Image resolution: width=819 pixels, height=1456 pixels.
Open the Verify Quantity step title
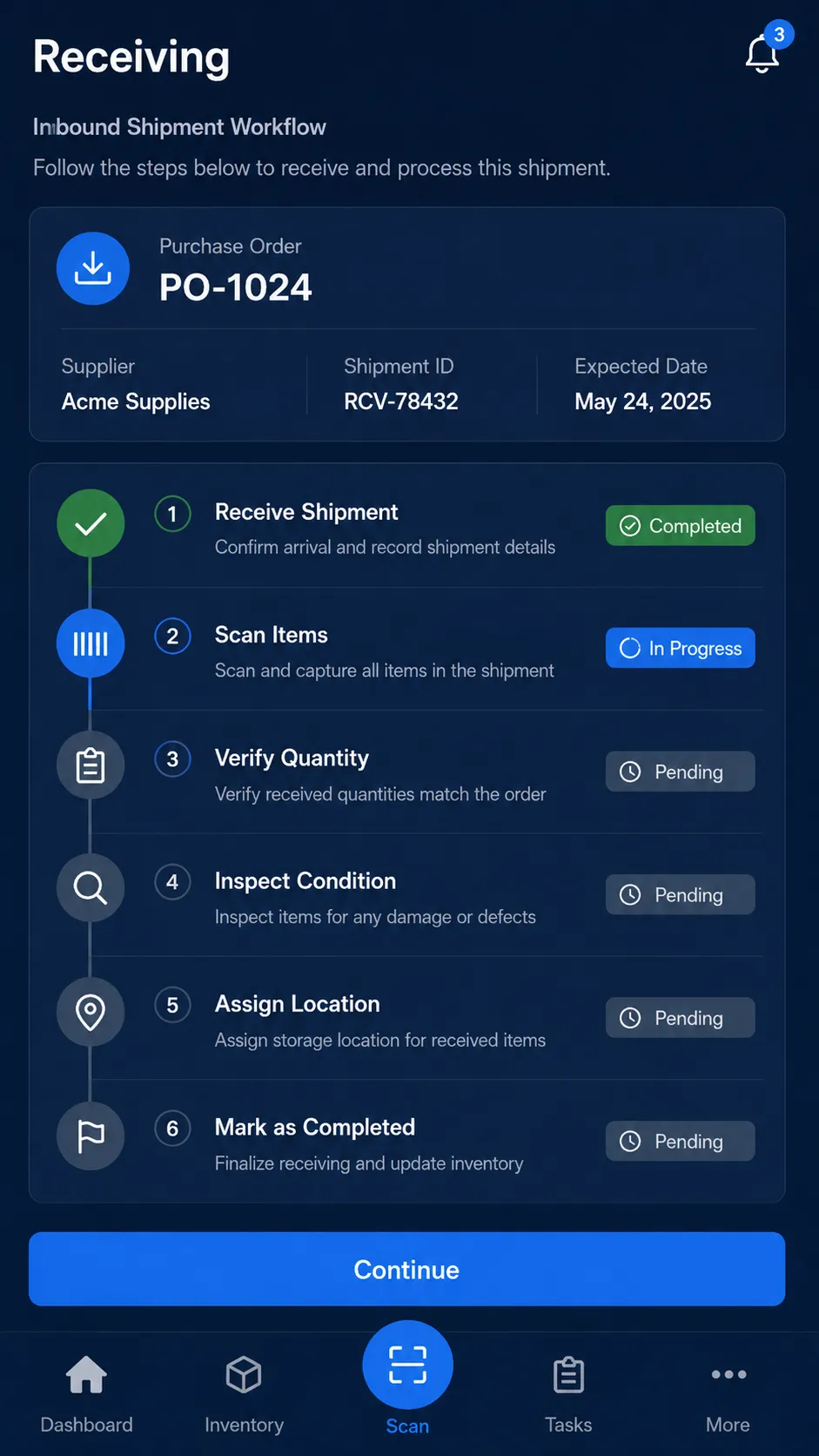[x=292, y=758]
